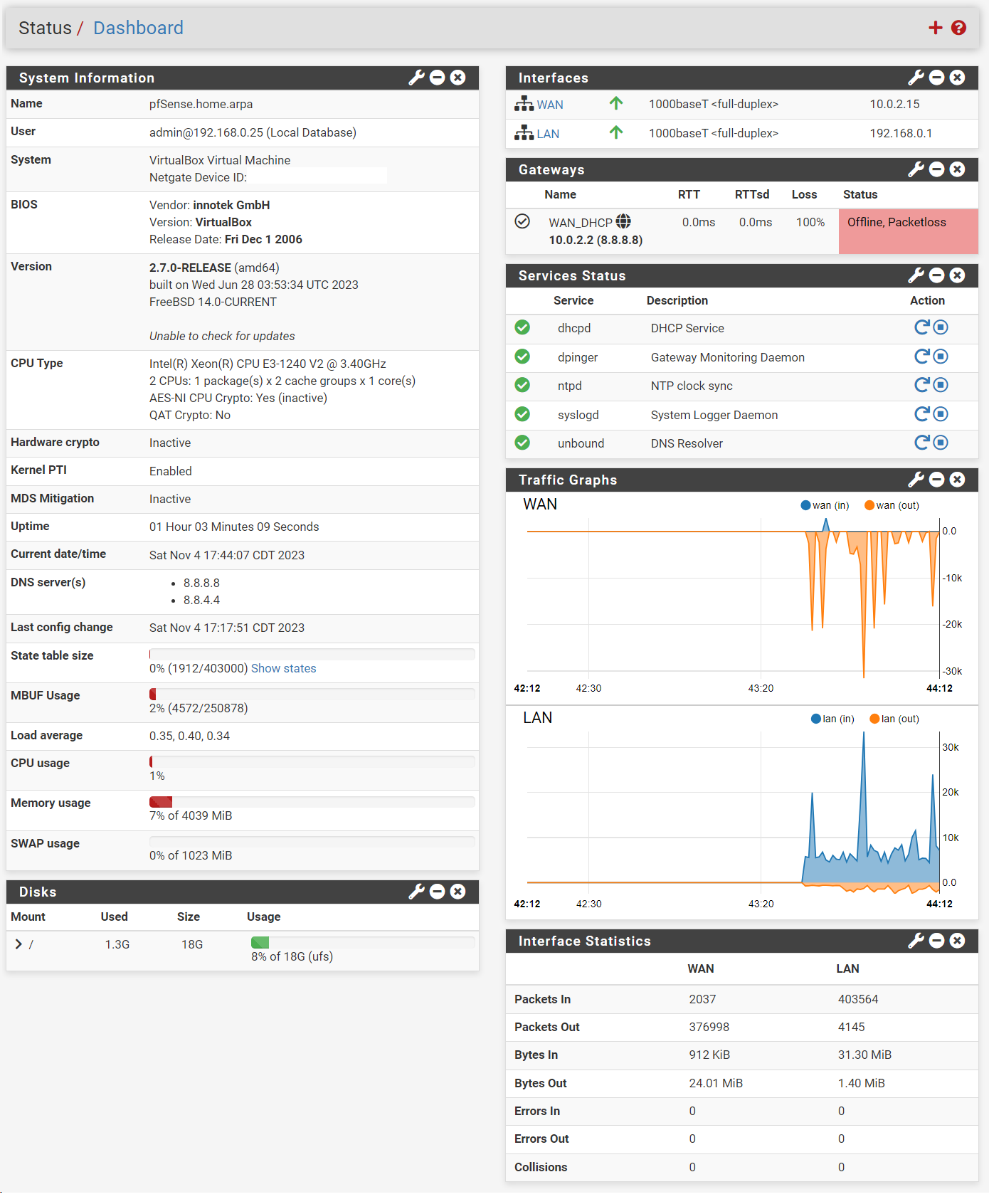Remove the Interfaces widget
This screenshot has width=989, height=1204.
click(x=958, y=78)
